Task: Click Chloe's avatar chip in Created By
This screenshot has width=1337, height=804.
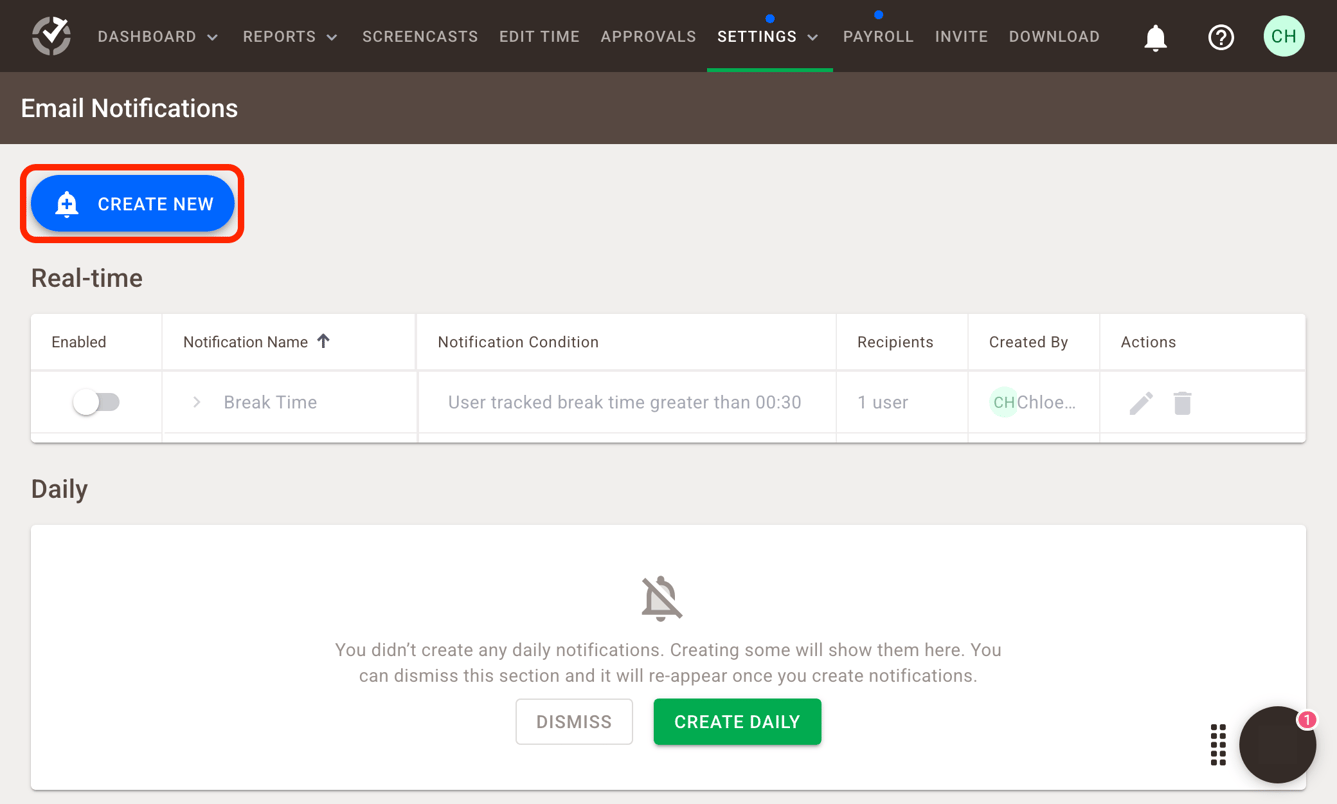Action: (1002, 402)
